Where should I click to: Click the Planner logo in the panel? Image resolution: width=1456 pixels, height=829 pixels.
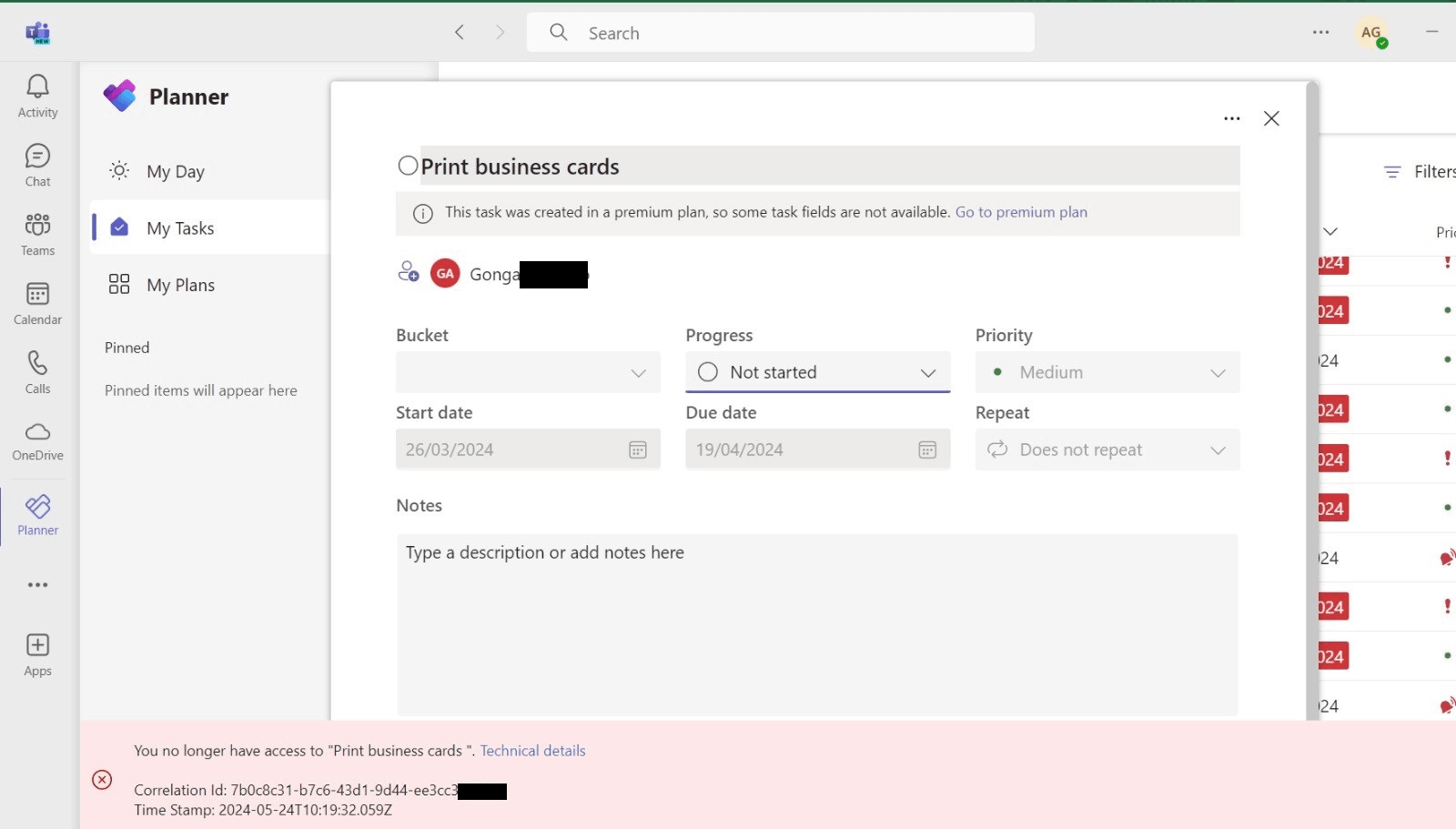click(x=119, y=96)
